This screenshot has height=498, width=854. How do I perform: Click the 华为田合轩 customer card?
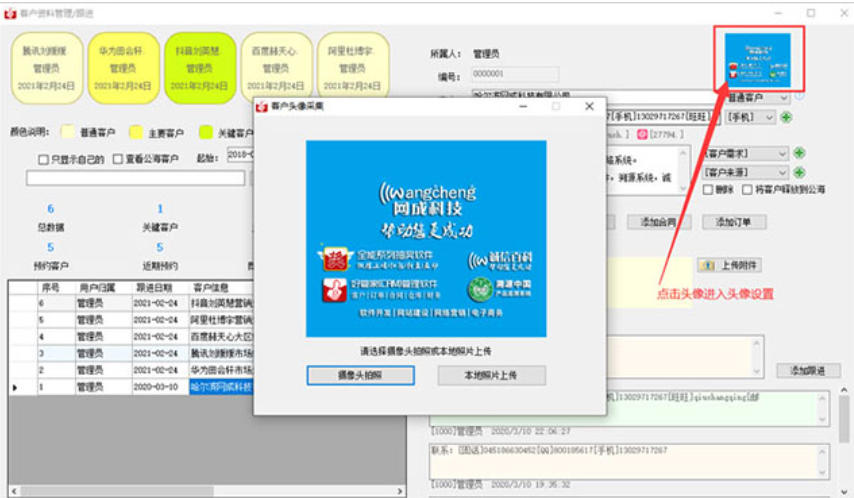[122, 68]
